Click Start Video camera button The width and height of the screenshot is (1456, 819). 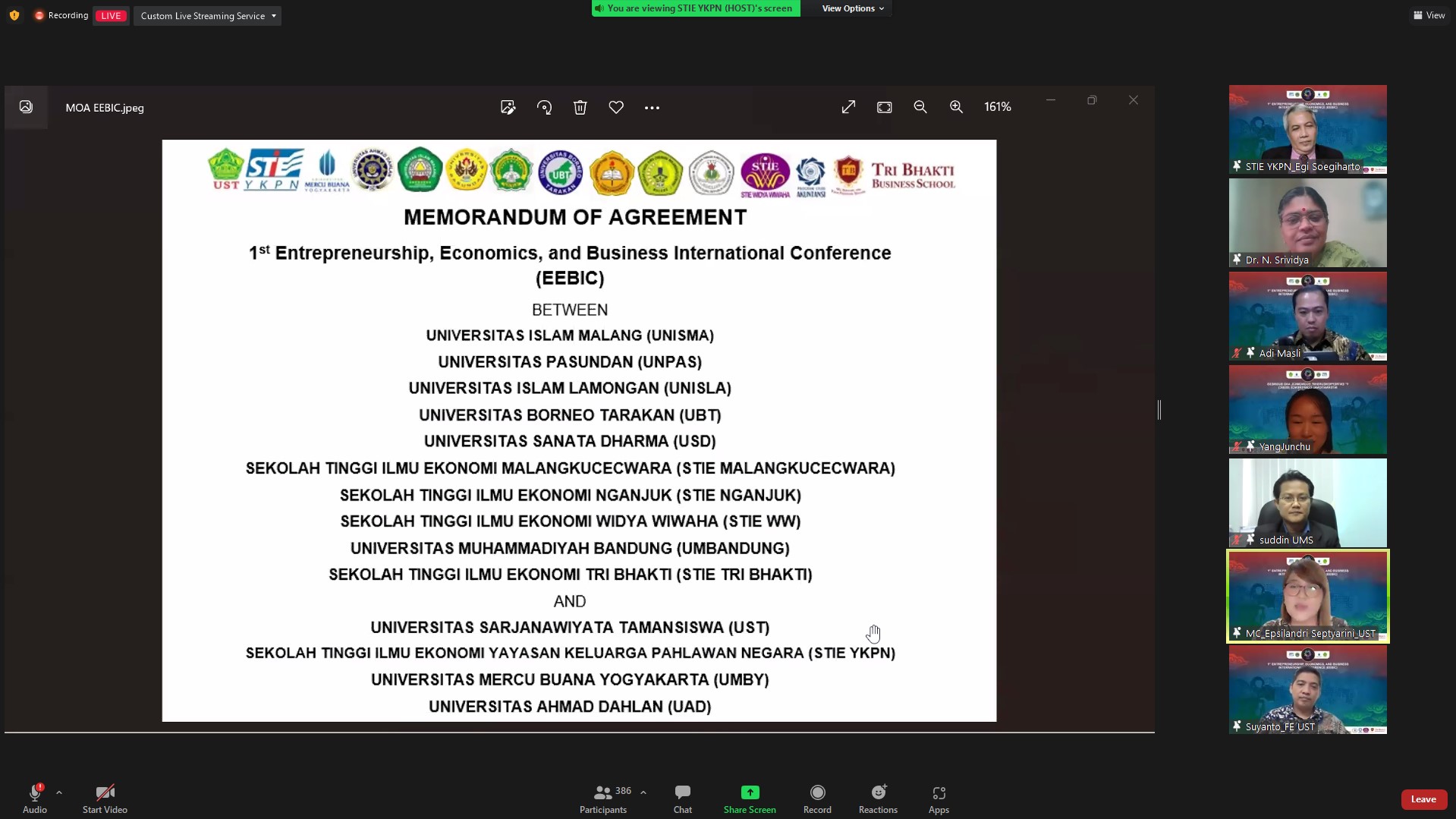(x=105, y=799)
